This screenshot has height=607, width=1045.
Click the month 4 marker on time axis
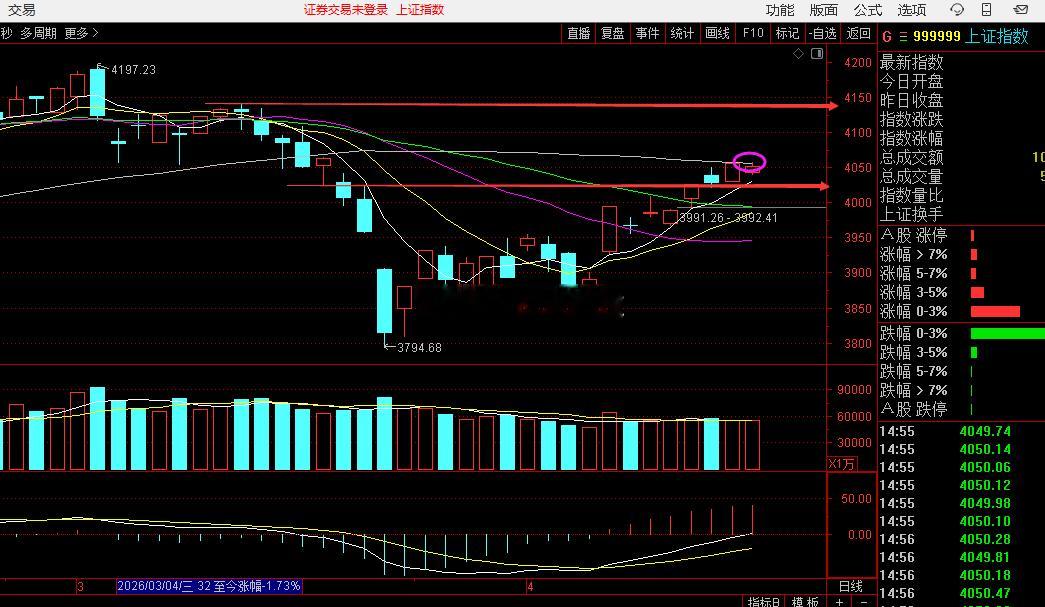click(530, 587)
